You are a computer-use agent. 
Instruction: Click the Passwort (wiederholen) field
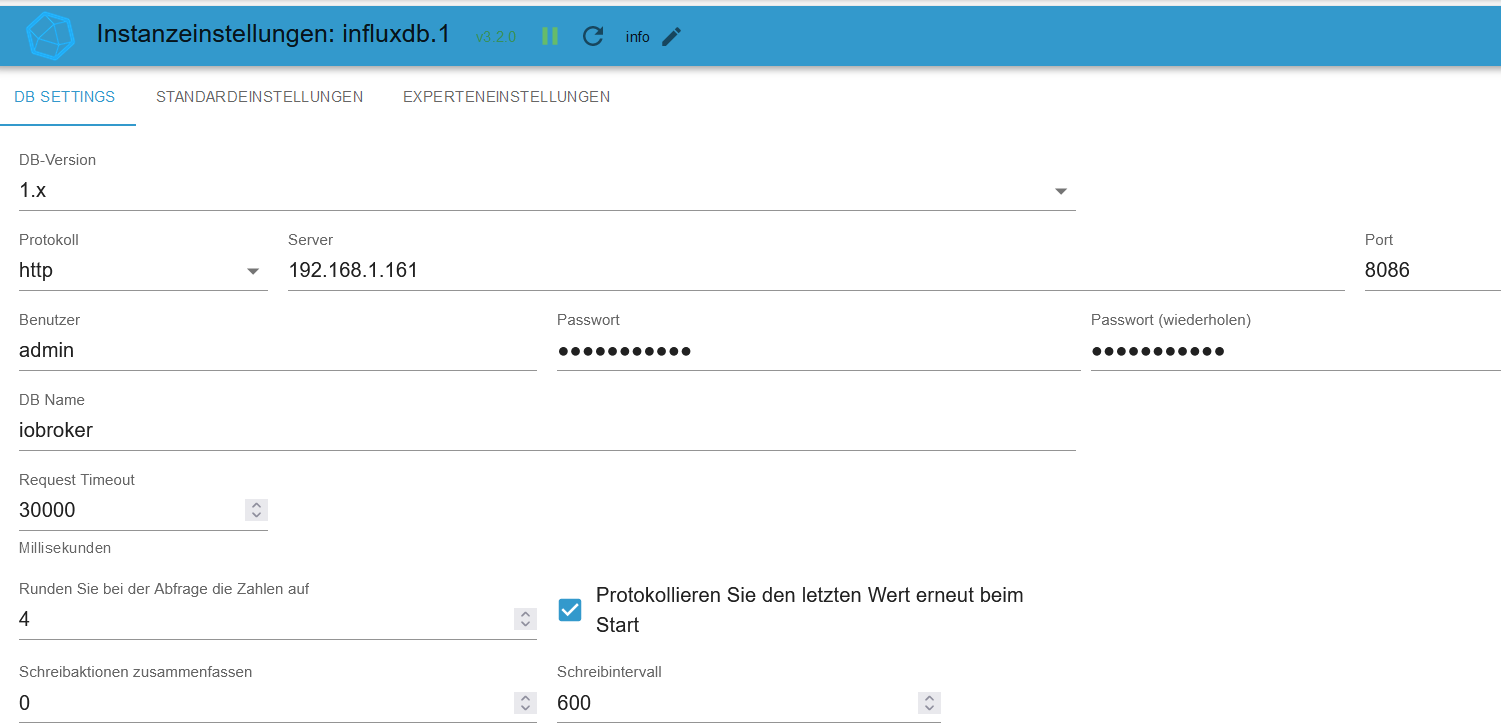(1296, 350)
